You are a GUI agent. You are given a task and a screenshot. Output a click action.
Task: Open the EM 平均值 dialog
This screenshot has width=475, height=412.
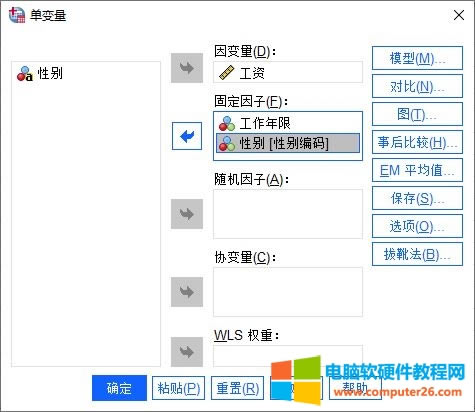coord(417,170)
